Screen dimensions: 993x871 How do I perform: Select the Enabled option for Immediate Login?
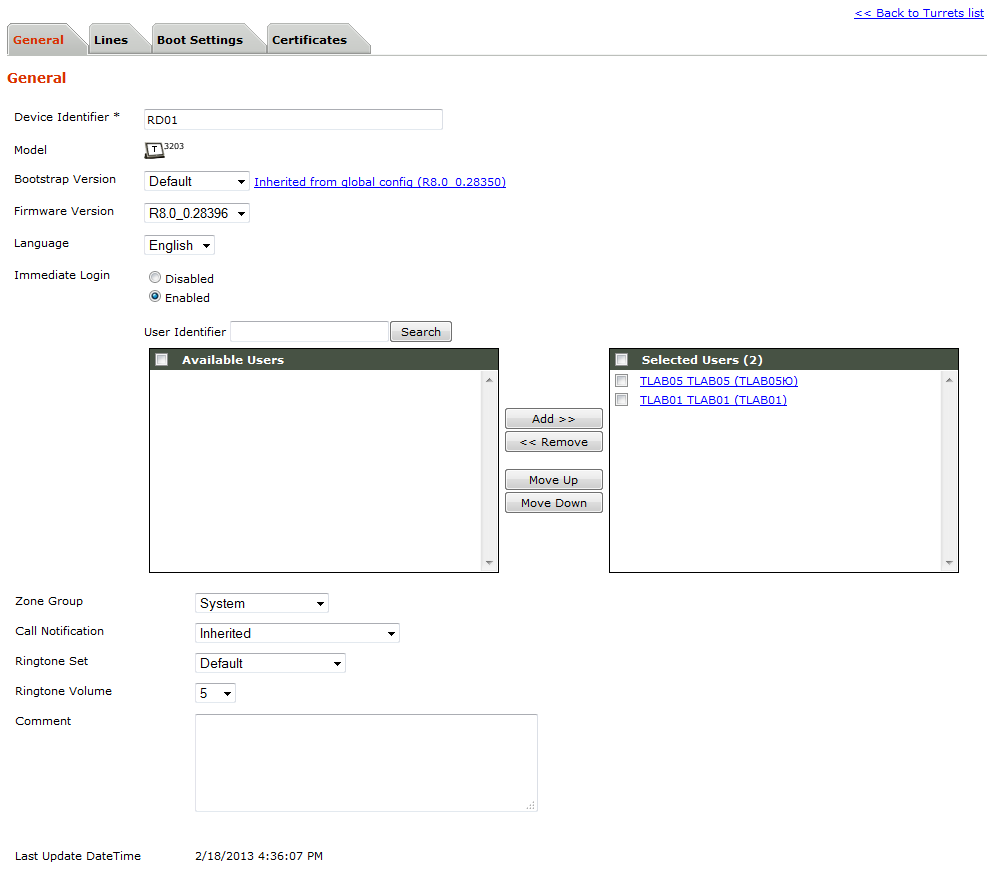click(155, 296)
